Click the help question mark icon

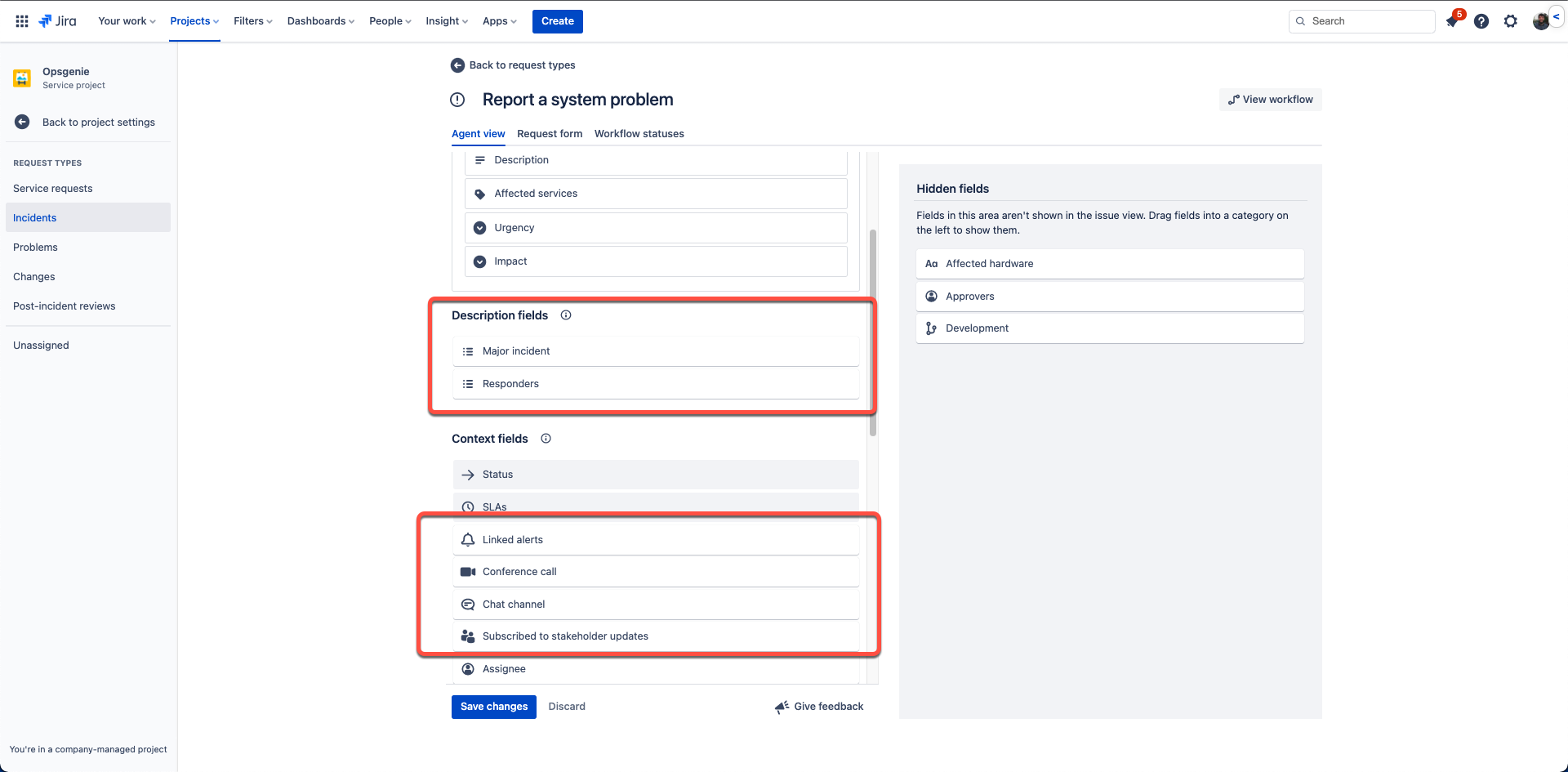tap(1481, 21)
